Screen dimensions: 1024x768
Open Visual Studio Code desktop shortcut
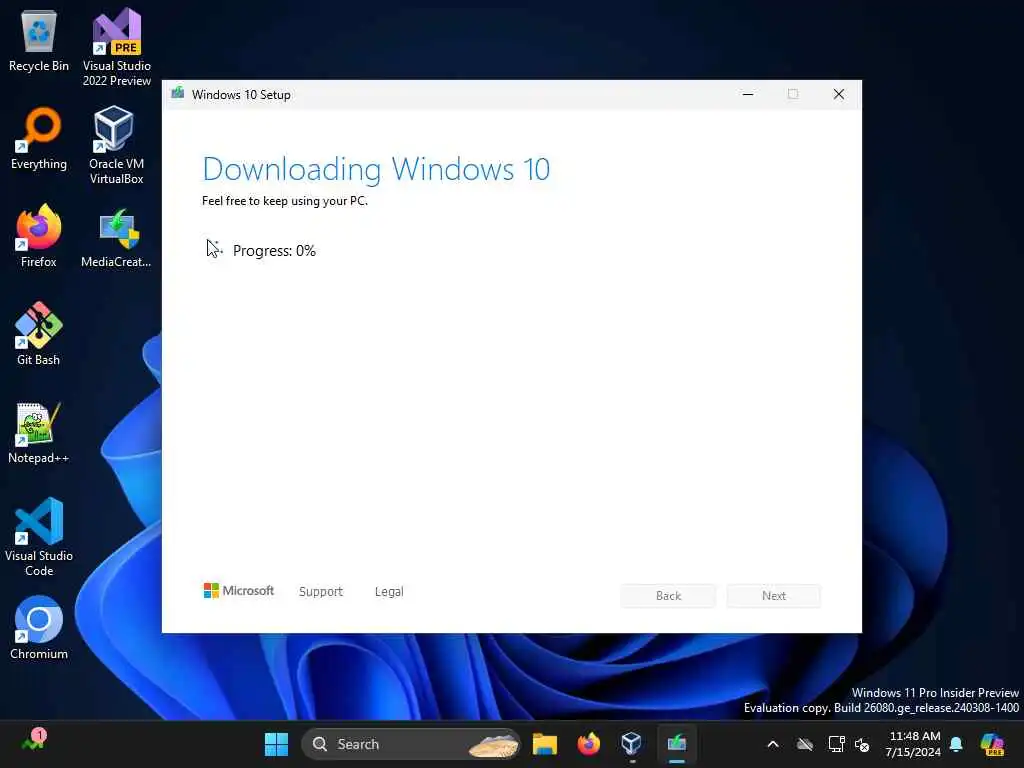[x=39, y=537]
